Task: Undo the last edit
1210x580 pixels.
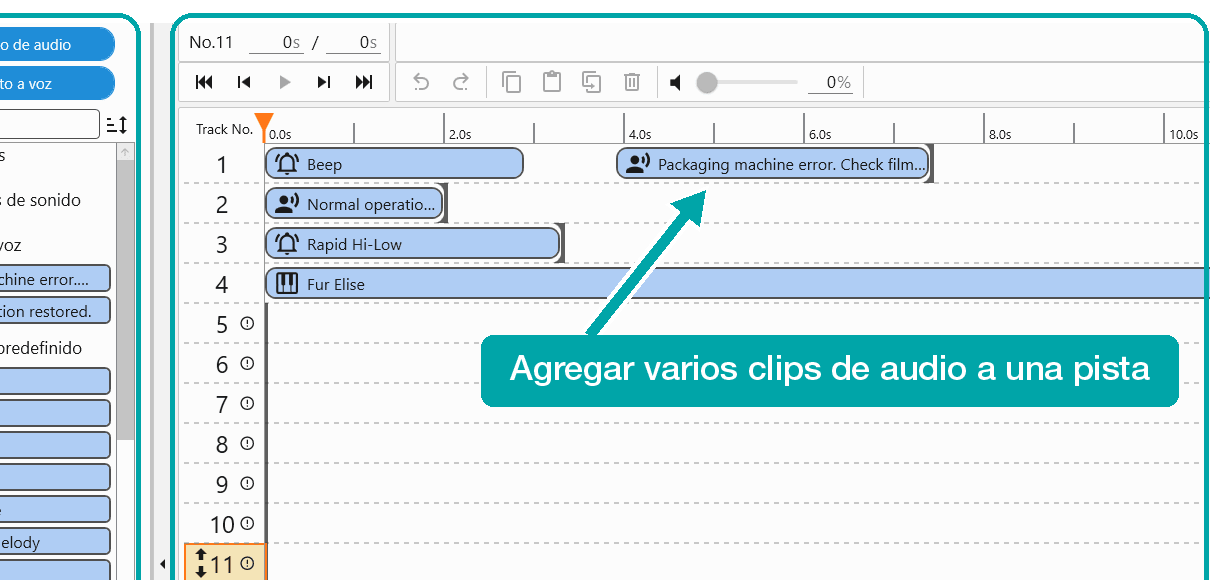Action: tap(421, 82)
